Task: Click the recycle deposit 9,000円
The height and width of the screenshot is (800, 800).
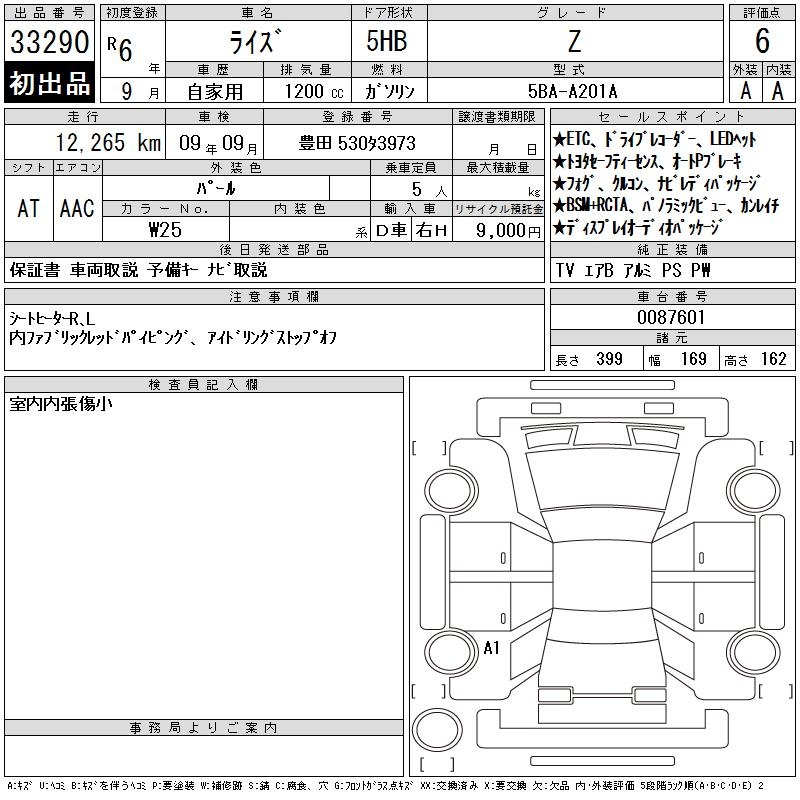Action: pyautogui.click(x=508, y=230)
